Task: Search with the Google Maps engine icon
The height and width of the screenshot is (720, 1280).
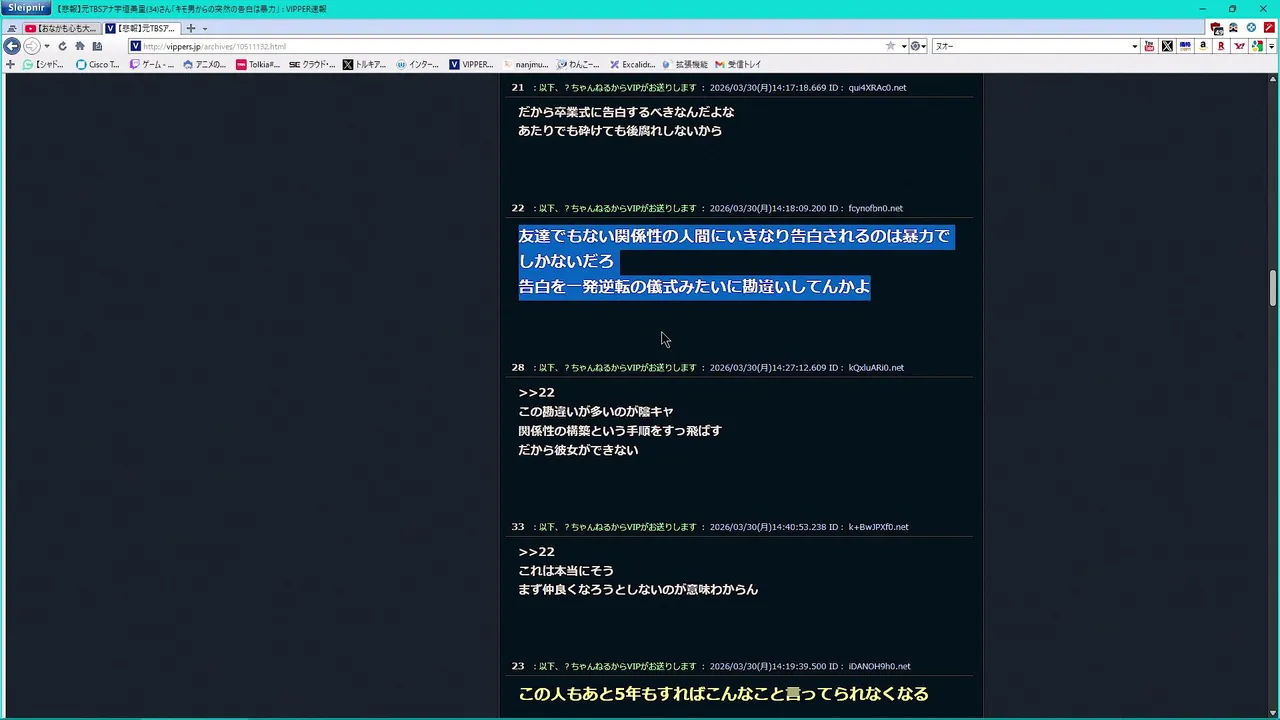Action: click(x=1257, y=46)
